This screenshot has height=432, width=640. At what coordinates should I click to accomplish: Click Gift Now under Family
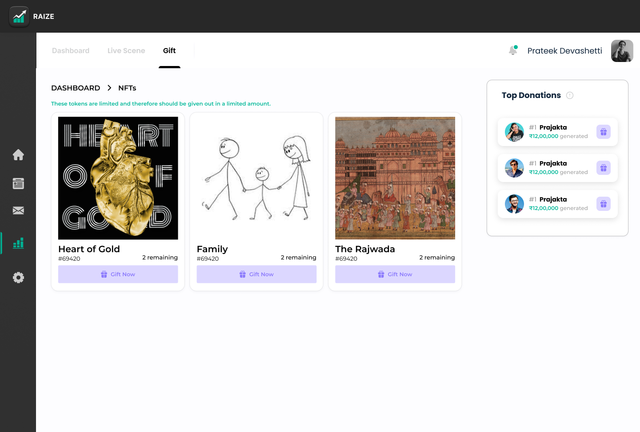pos(256,274)
